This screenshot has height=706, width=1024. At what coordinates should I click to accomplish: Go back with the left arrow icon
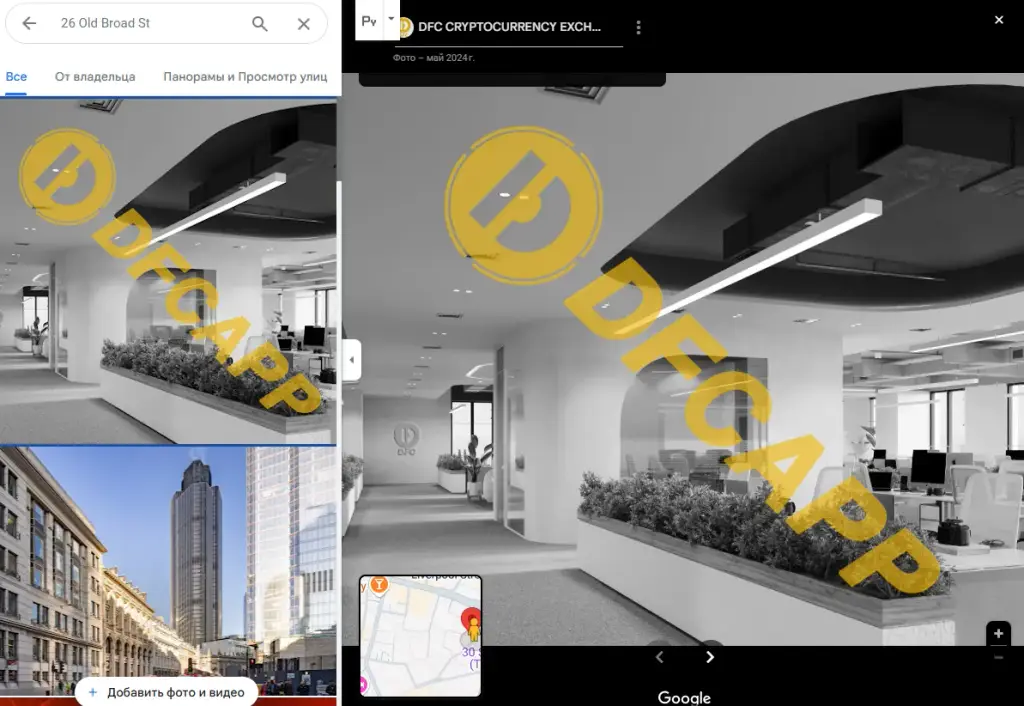[x=29, y=24]
